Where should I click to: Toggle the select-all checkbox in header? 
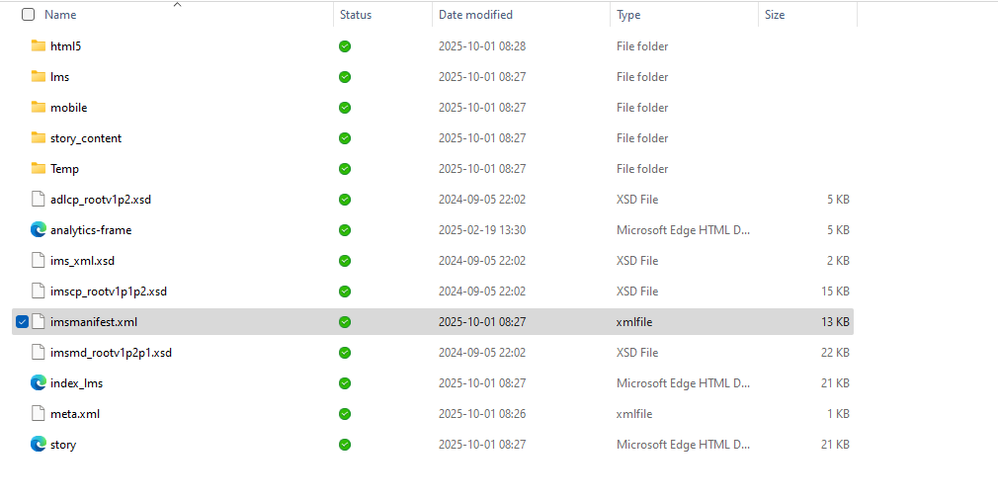28,15
